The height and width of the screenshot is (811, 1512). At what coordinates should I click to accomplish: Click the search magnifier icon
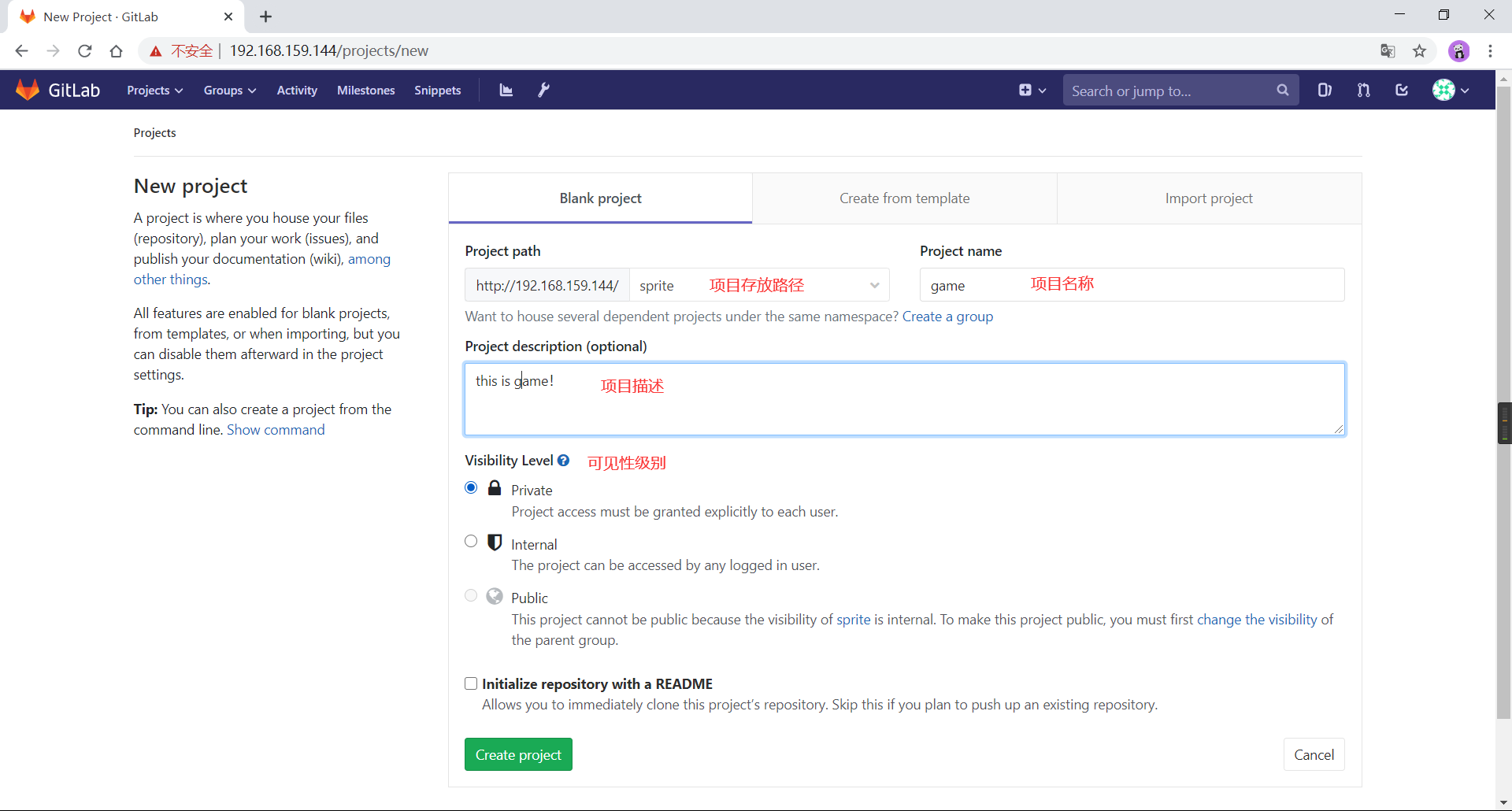(1282, 91)
